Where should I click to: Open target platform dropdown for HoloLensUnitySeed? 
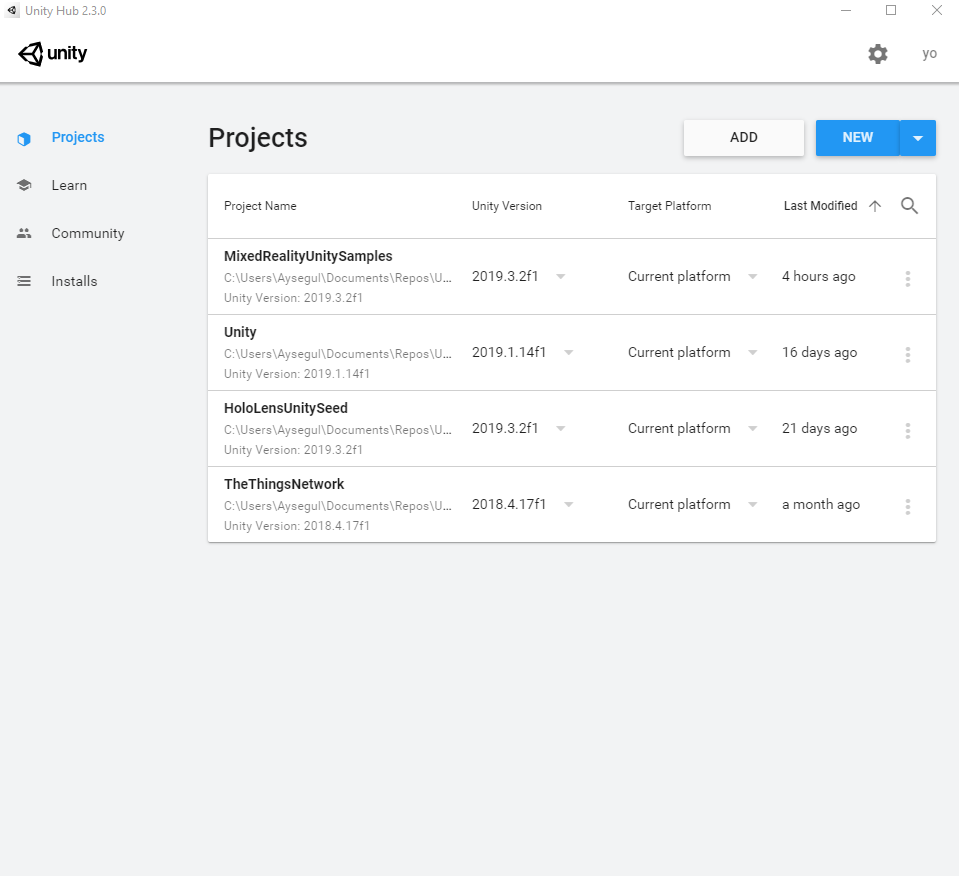pos(753,428)
